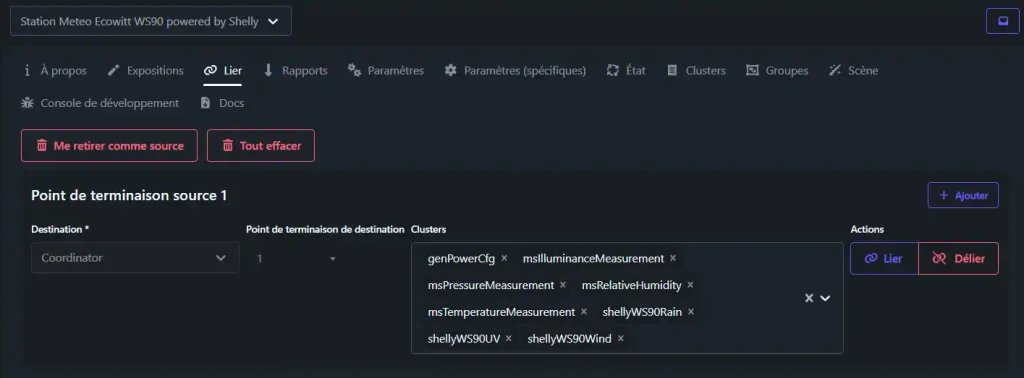Click bug icon beside Console de développement
This screenshot has height=378, width=1024.
[x=27, y=102]
